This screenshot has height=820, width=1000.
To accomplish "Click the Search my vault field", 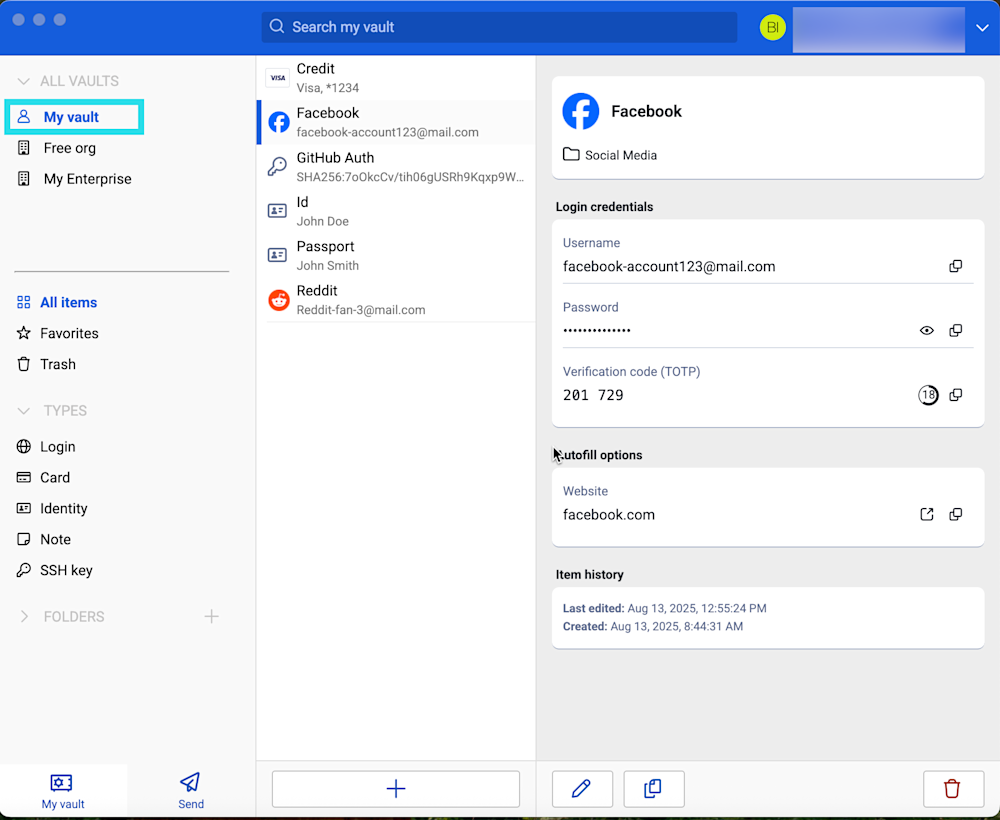I will [x=499, y=27].
